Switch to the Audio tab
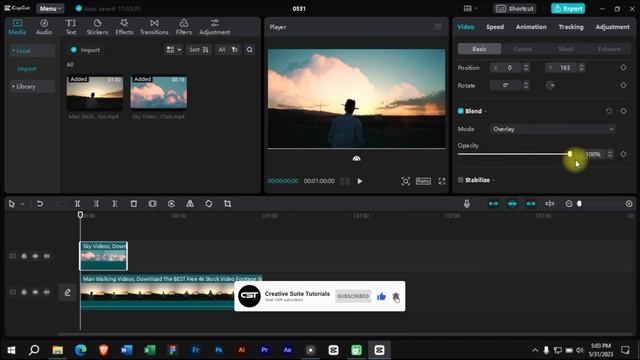 pyautogui.click(x=44, y=27)
